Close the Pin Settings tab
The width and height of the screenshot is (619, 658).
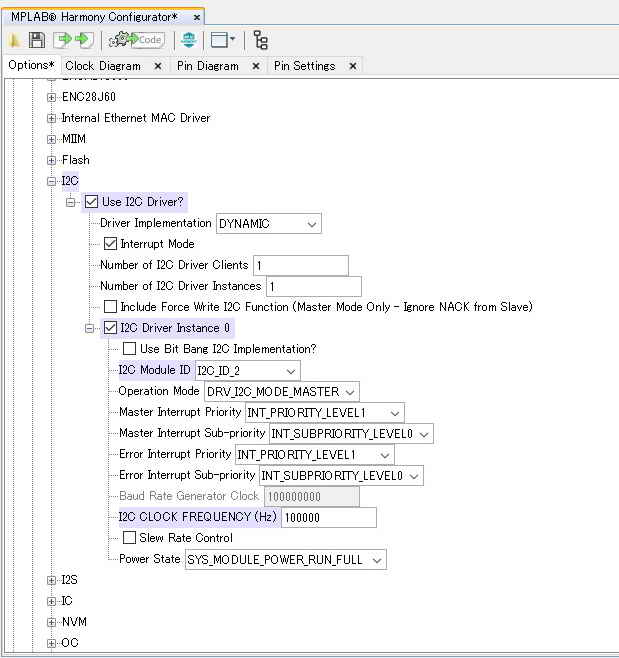[x=353, y=66]
